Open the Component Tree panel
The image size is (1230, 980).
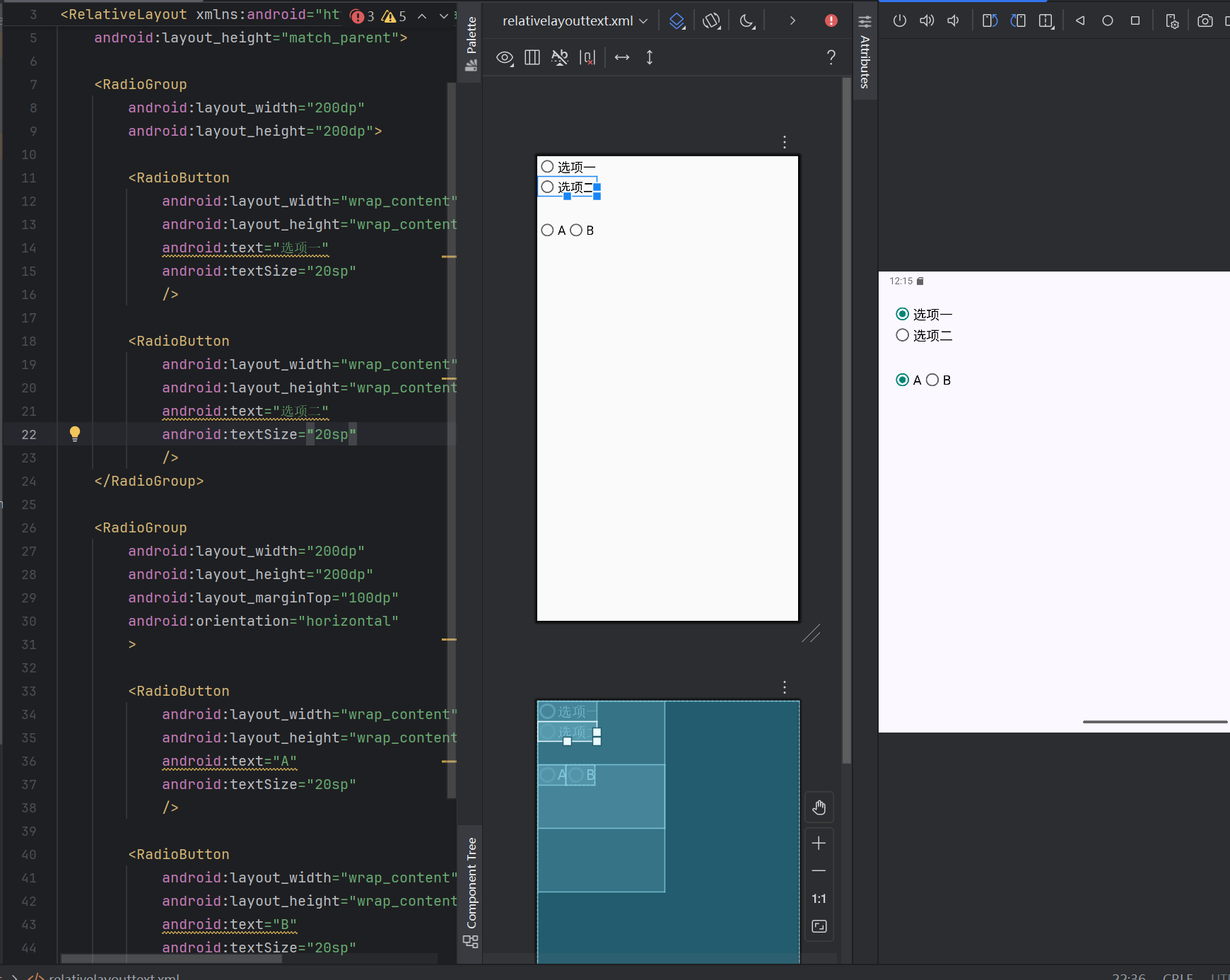[x=471, y=892]
